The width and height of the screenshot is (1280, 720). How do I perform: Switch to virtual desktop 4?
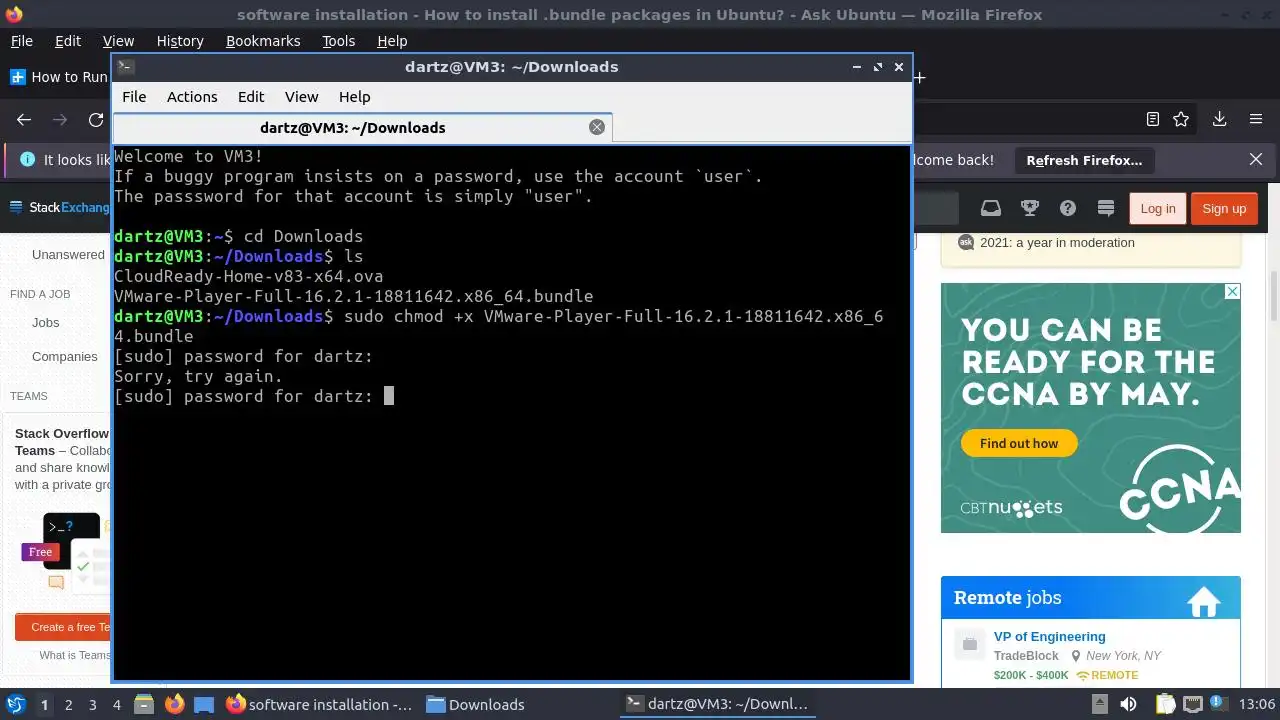point(116,704)
